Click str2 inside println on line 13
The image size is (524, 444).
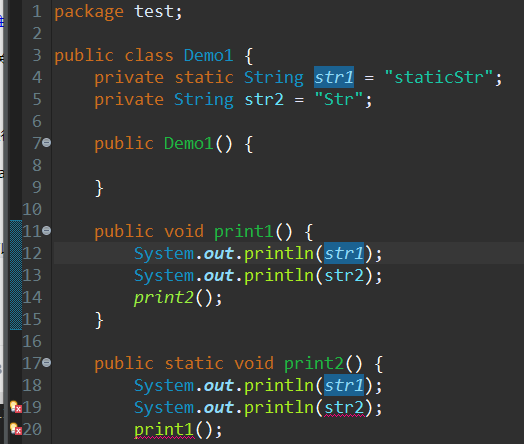[x=344, y=275]
